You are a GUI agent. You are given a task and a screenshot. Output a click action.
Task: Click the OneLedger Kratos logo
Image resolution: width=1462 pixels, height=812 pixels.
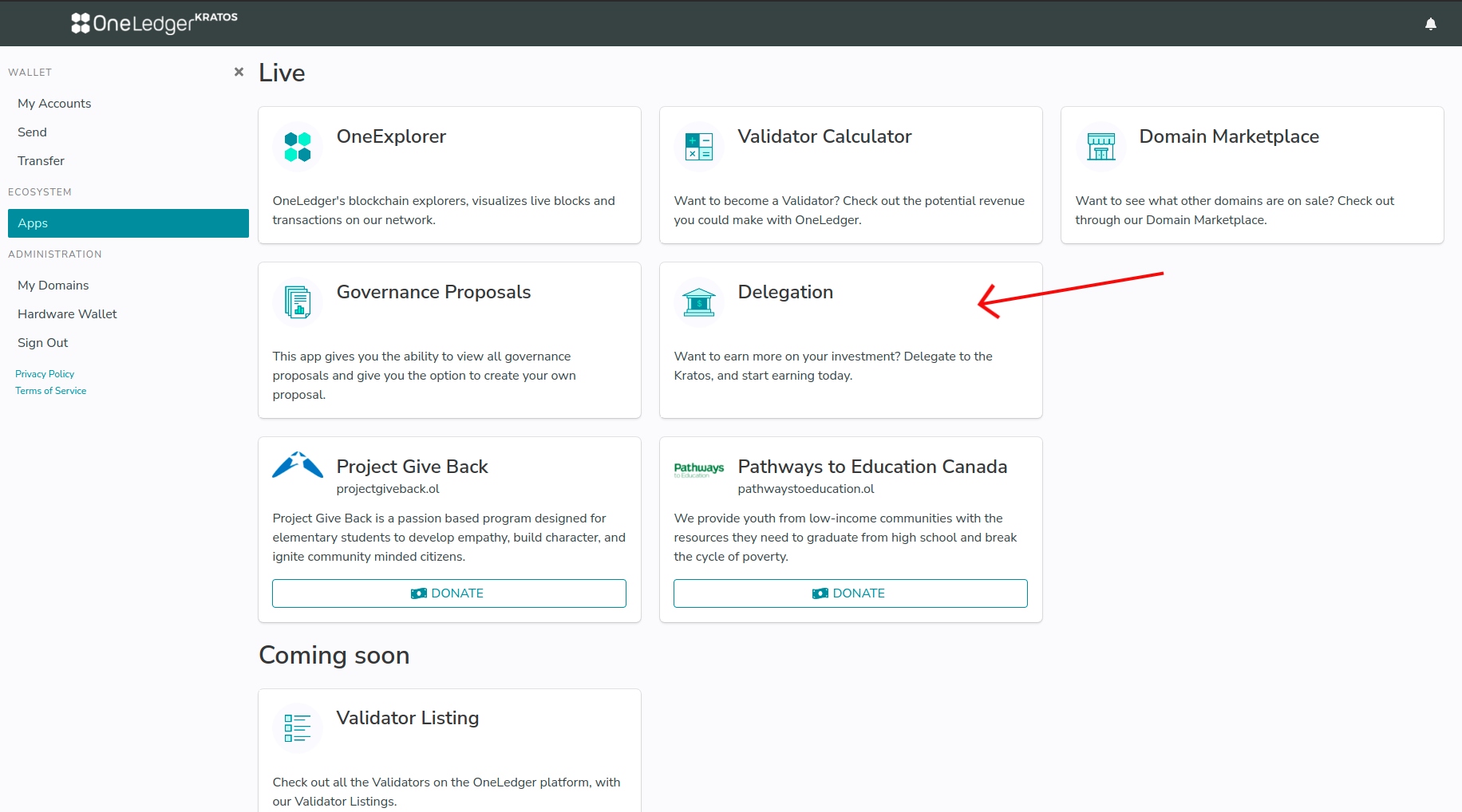[x=154, y=23]
